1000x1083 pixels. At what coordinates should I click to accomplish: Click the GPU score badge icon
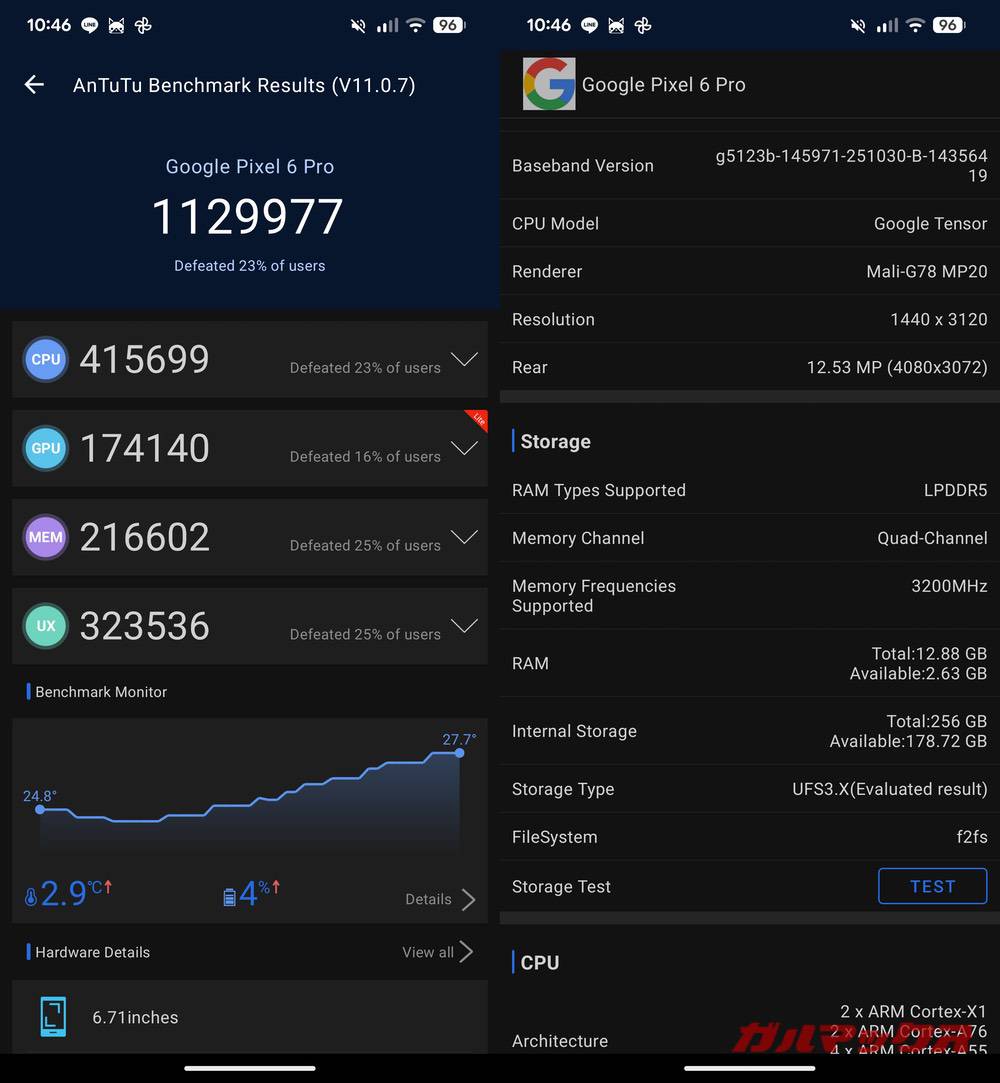click(45, 448)
